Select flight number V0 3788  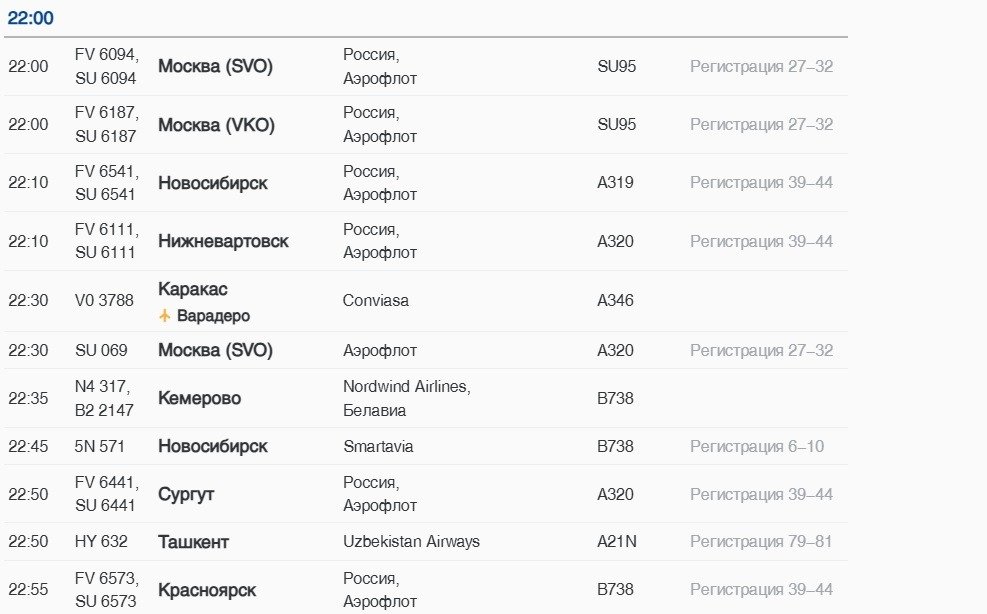(104, 301)
